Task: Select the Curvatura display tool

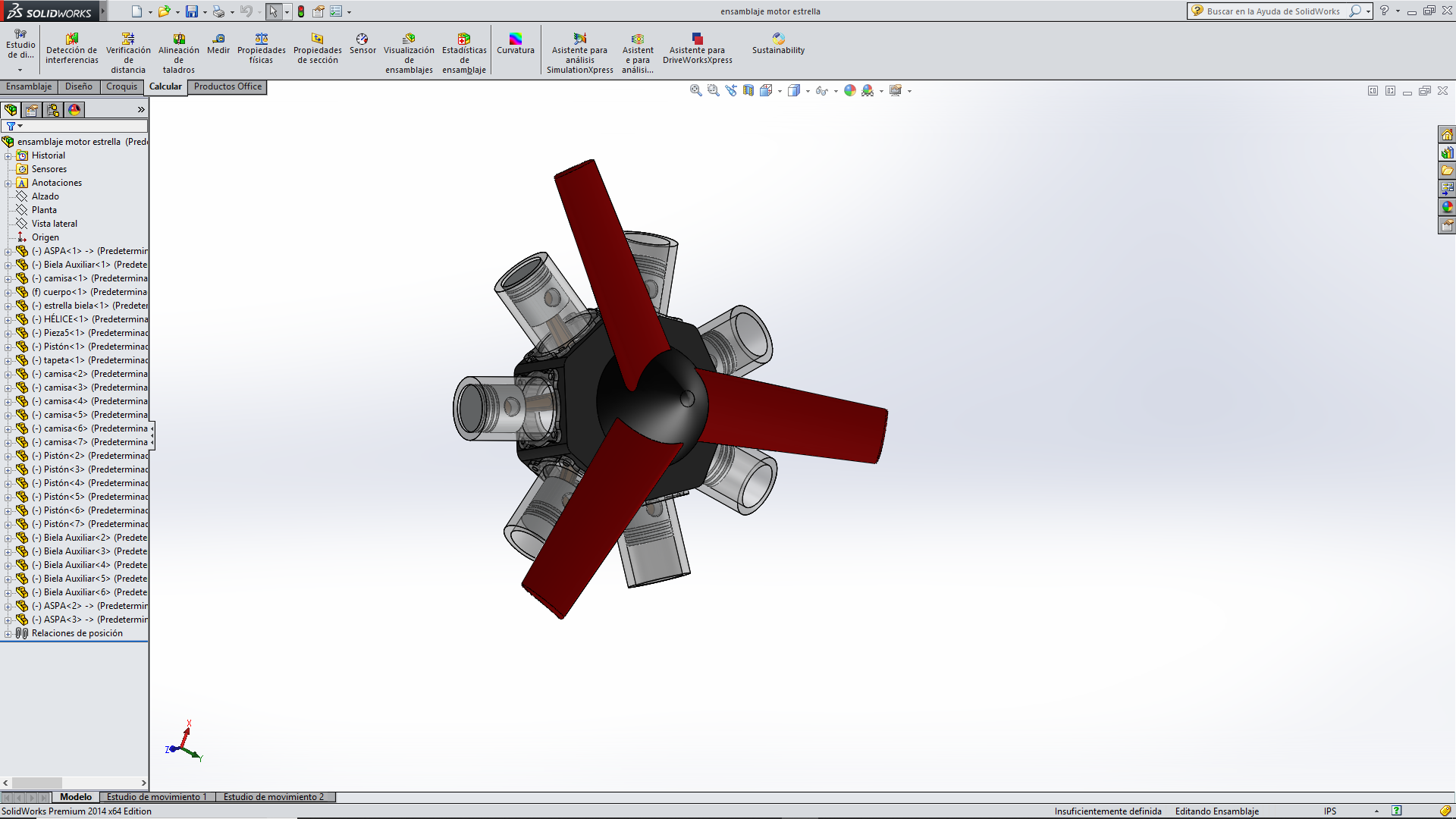Action: [516, 44]
